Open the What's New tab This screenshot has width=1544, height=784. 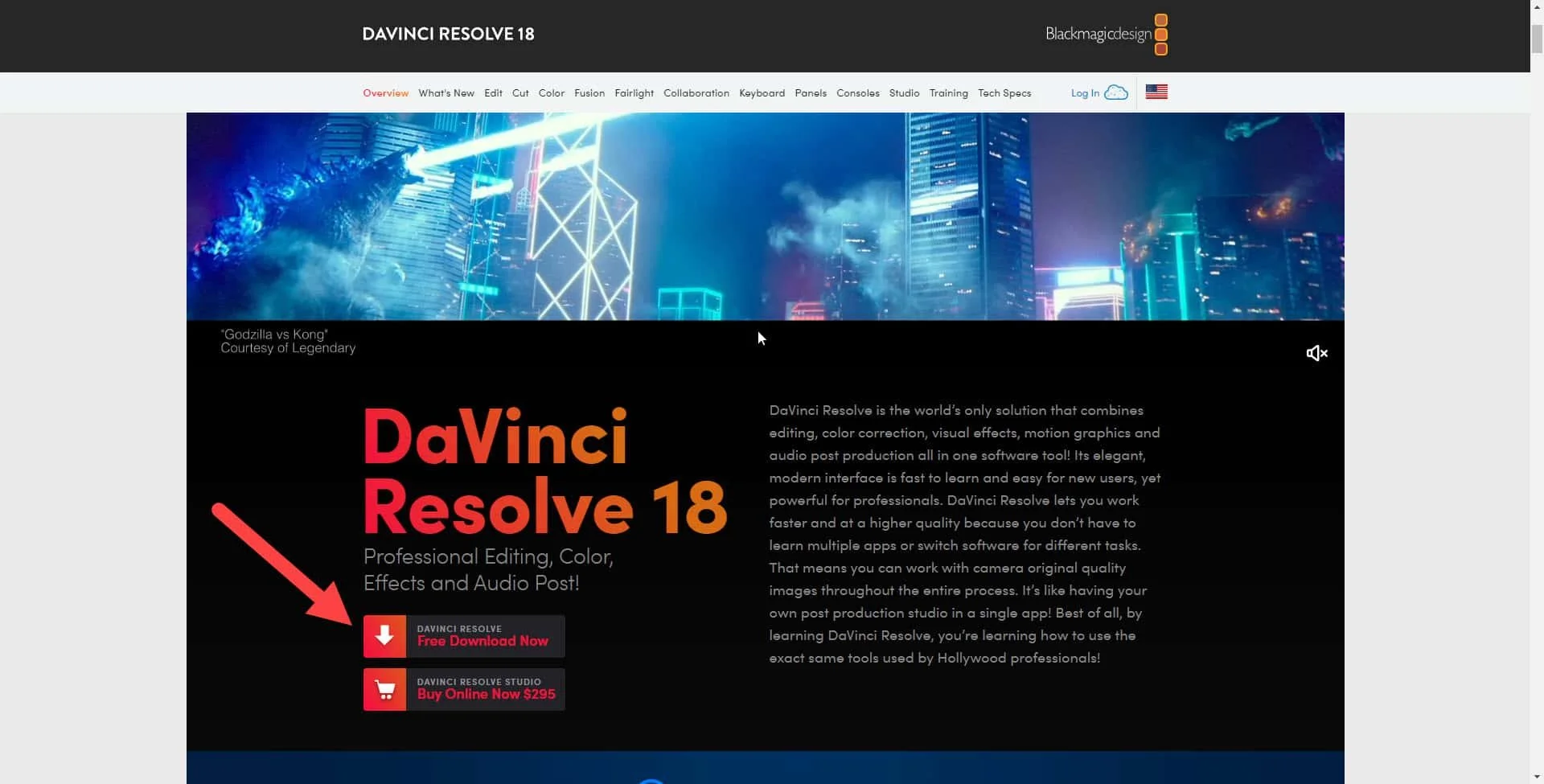(446, 93)
